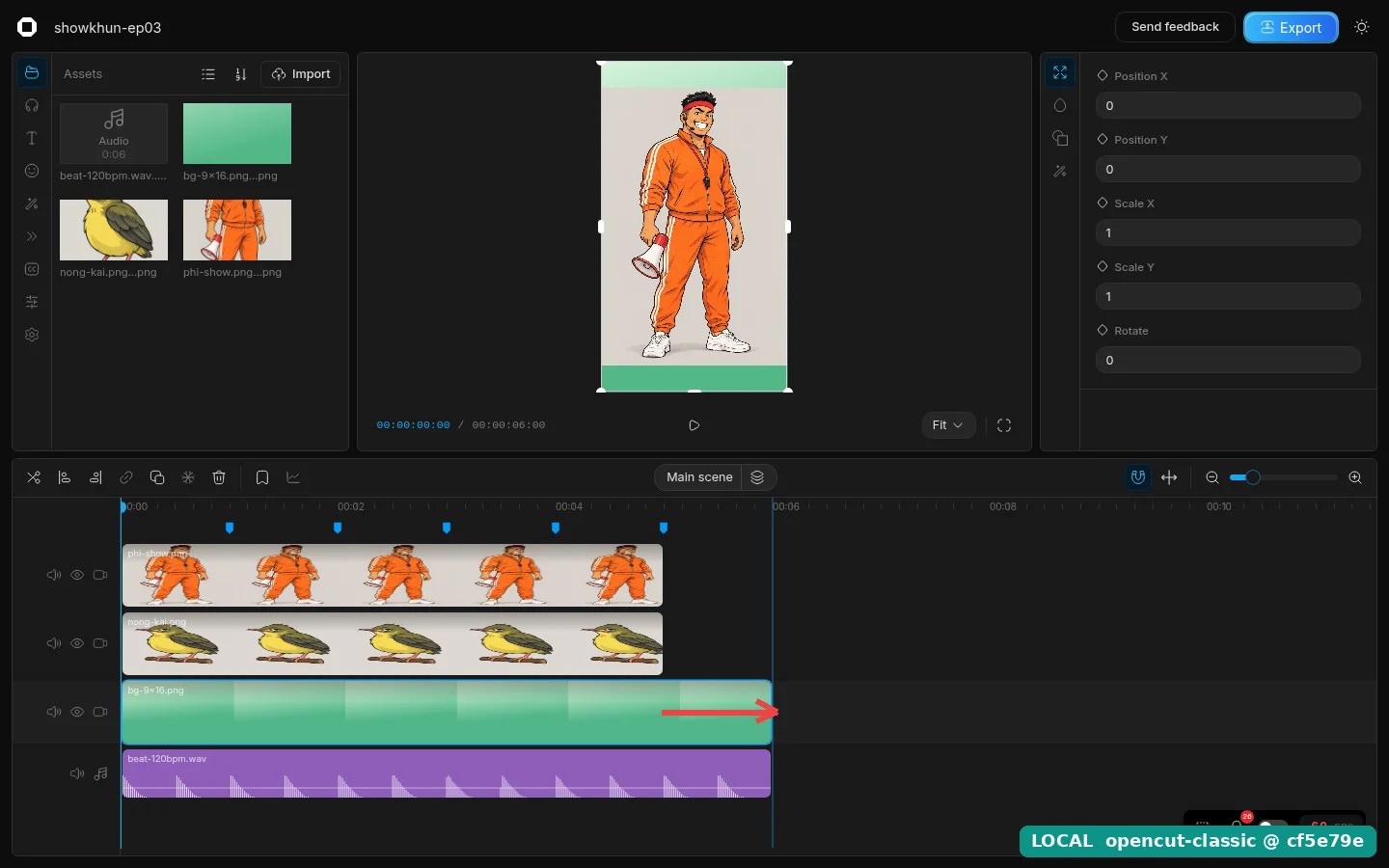The height and width of the screenshot is (868, 1389).
Task: Delete the selected clip with the trash icon
Action: pyautogui.click(x=219, y=477)
